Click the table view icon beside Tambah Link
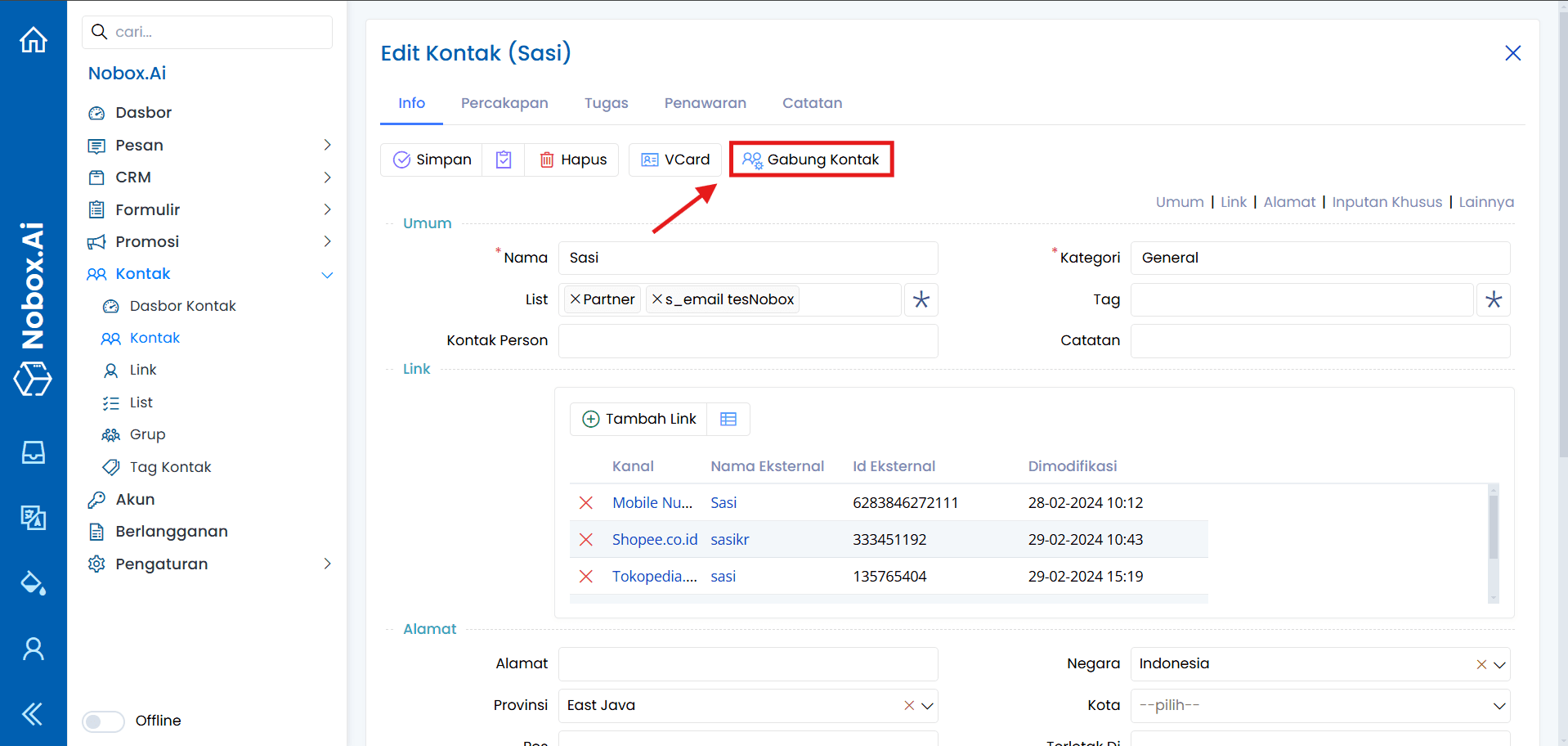 pyautogui.click(x=728, y=419)
